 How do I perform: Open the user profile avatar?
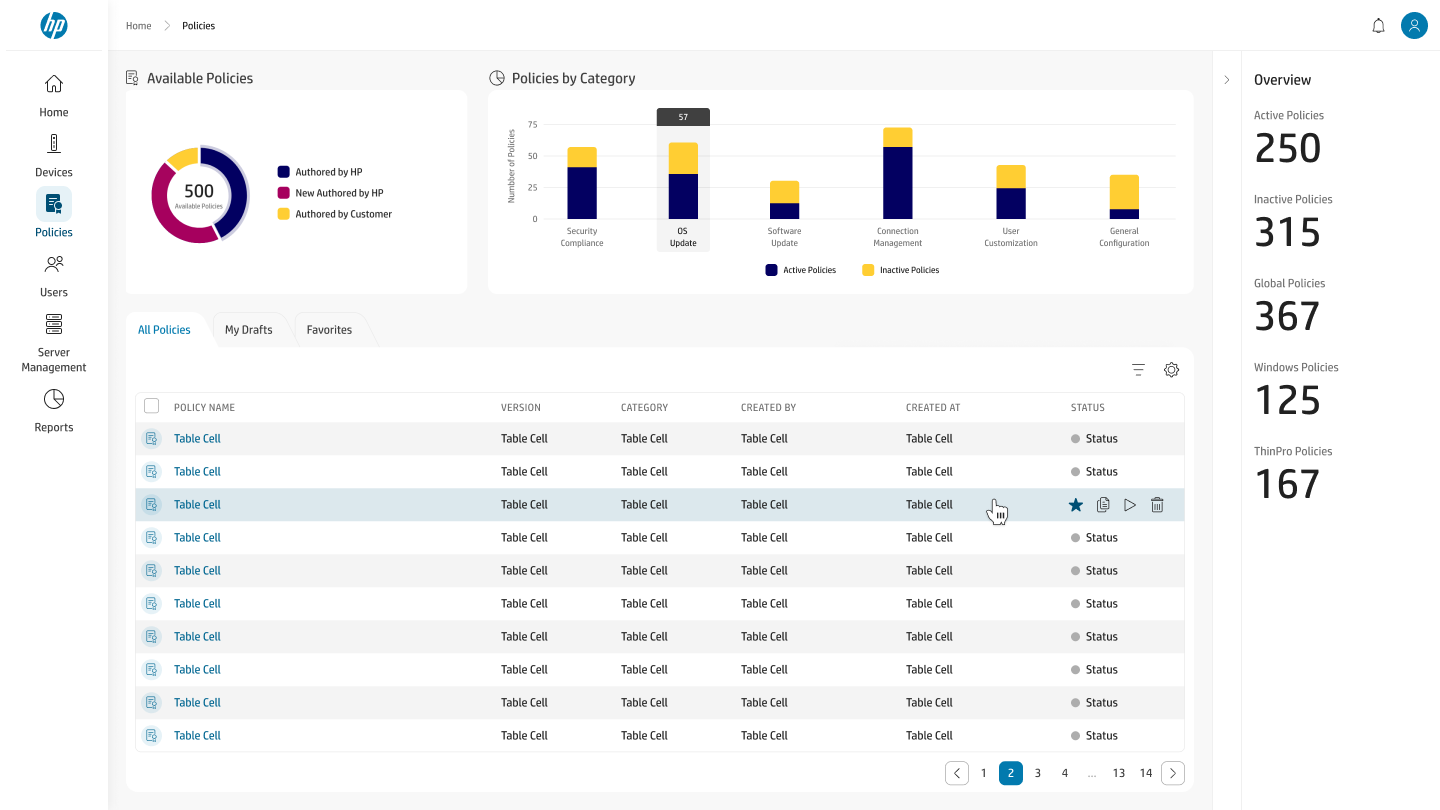click(x=1414, y=26)
